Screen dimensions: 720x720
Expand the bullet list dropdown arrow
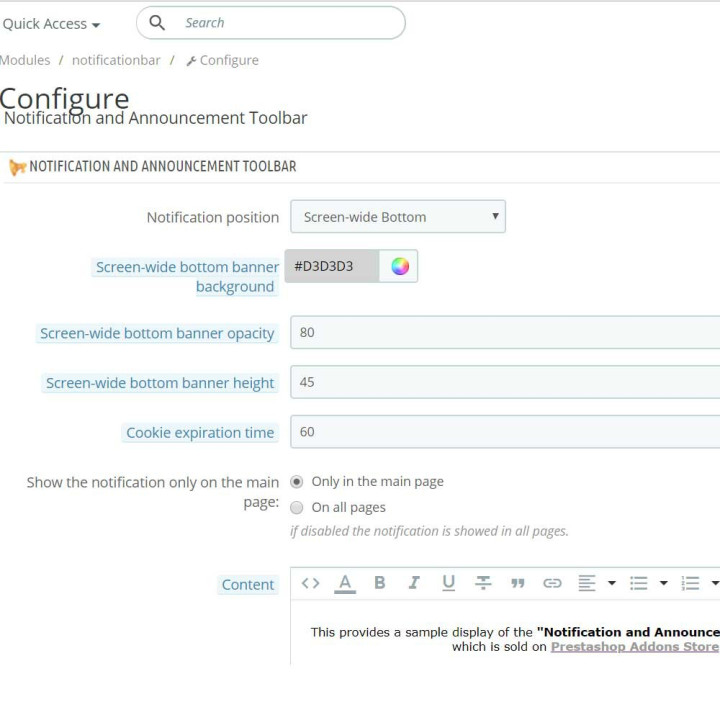(x=664, y=583)
